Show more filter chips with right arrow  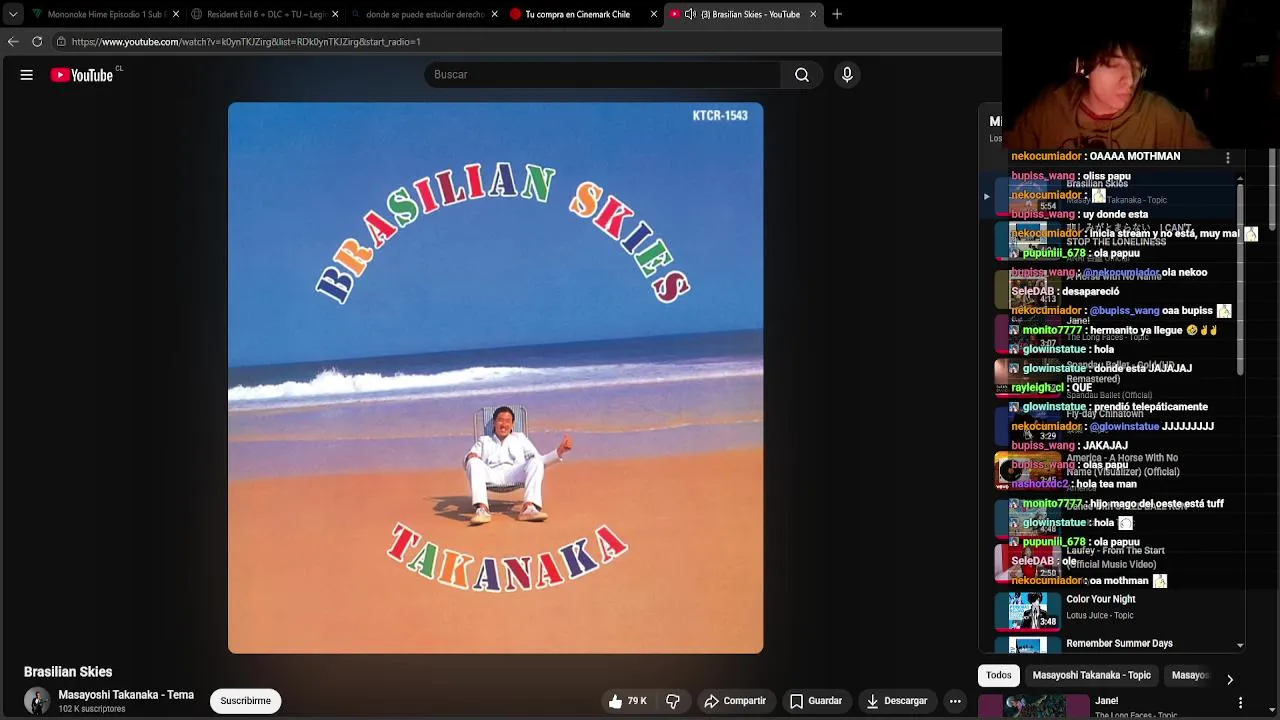pyautogui.click(x=1230, y=680)
